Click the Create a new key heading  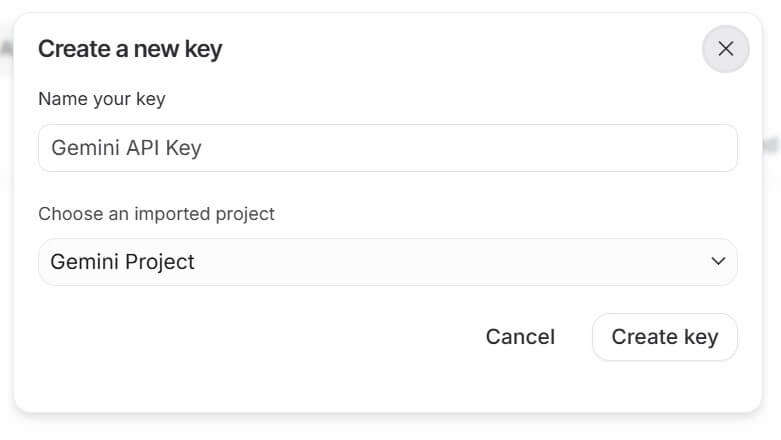pos(130,48)
